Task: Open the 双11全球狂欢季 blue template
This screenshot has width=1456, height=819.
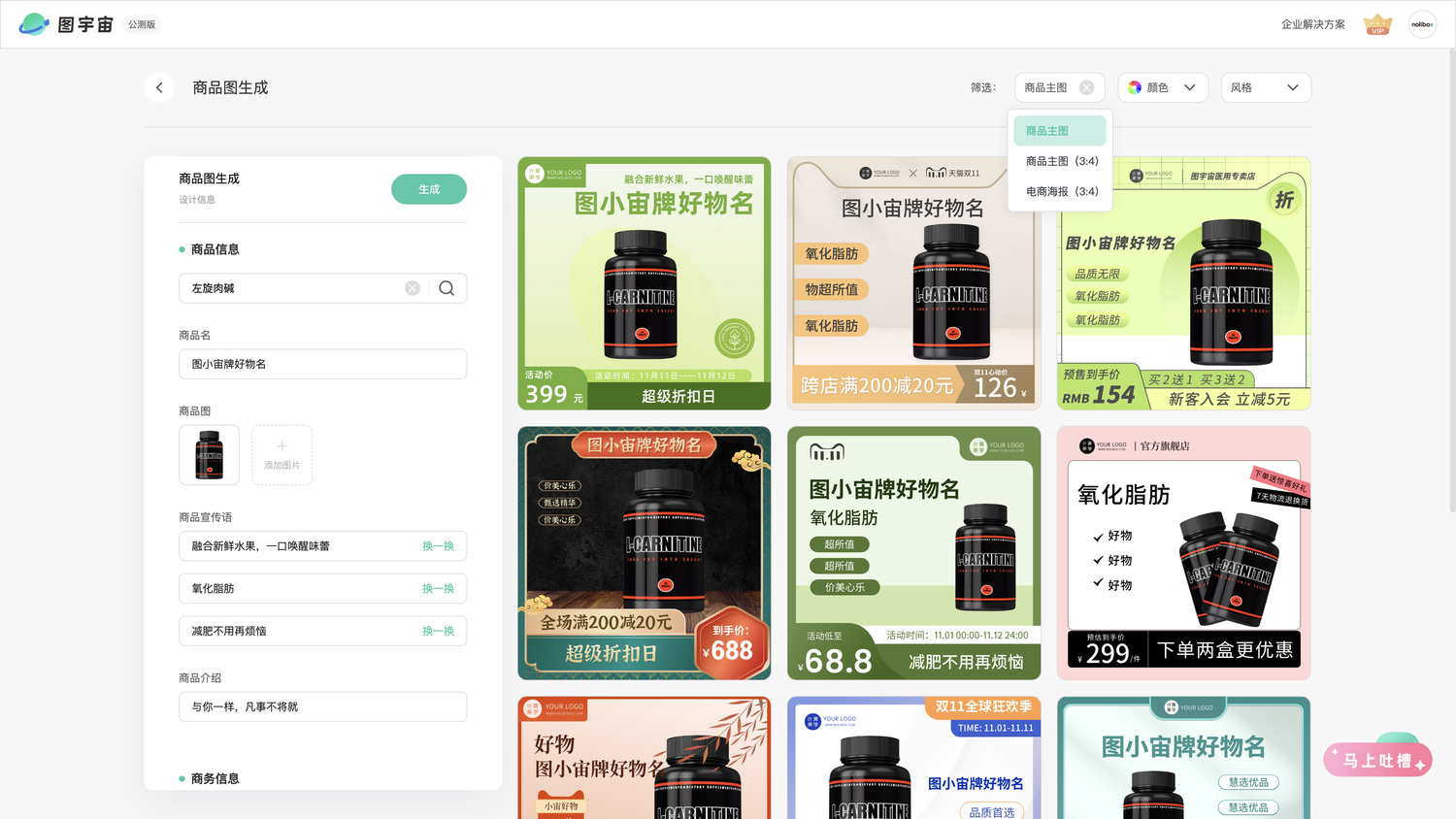Action: point(914,758)
